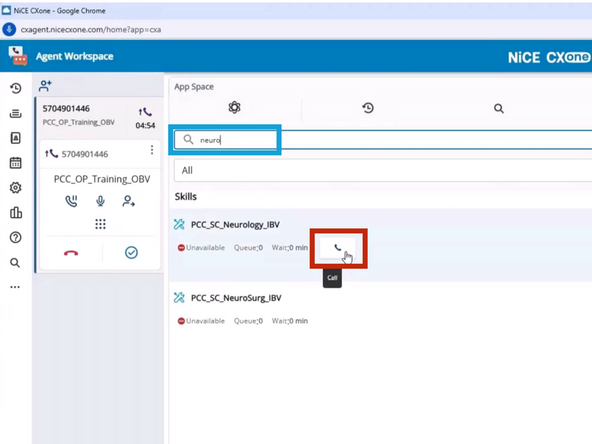Screen dimensions: 592x444
Task: Click the new contact add person icon
Action: click(45, 86)
